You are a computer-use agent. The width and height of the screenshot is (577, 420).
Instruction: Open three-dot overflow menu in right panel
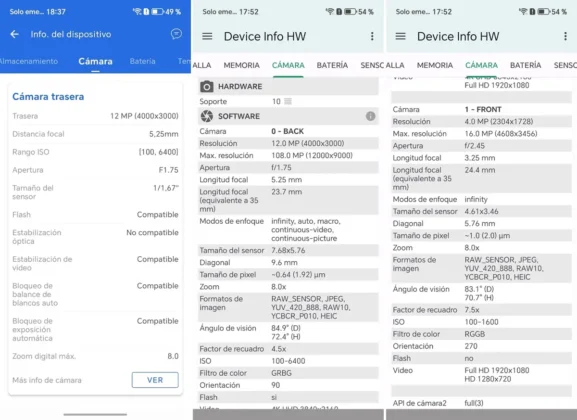coord(565,36)
